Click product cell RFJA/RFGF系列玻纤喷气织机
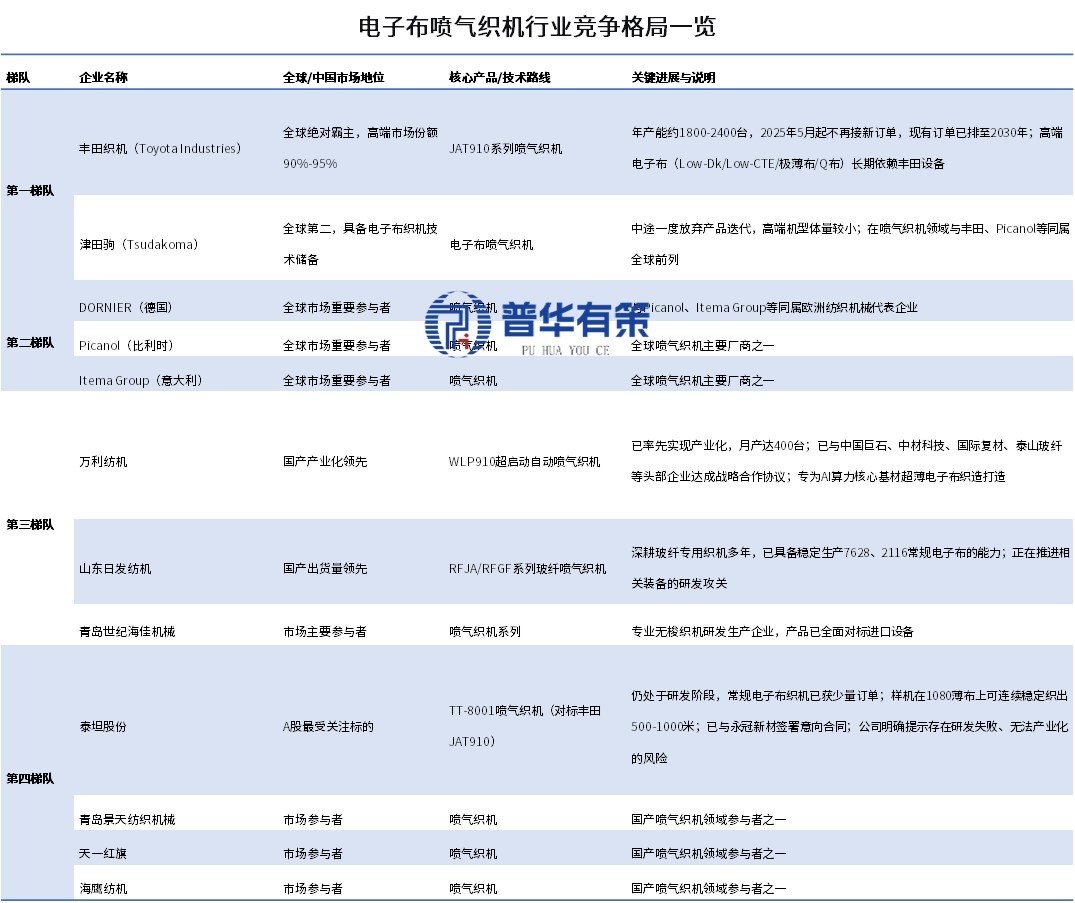The image size is (1075, 903). pyautogui.click(x=528, y=569)
